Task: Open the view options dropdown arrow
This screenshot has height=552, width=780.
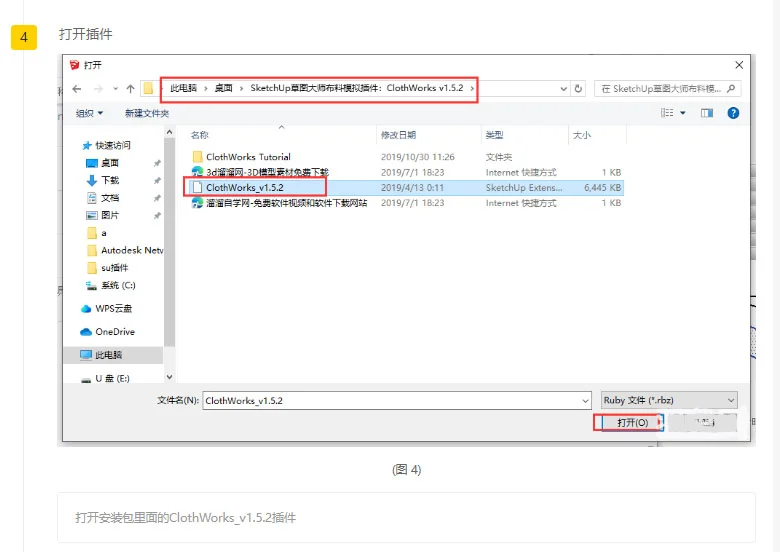Action: (683, 113)
